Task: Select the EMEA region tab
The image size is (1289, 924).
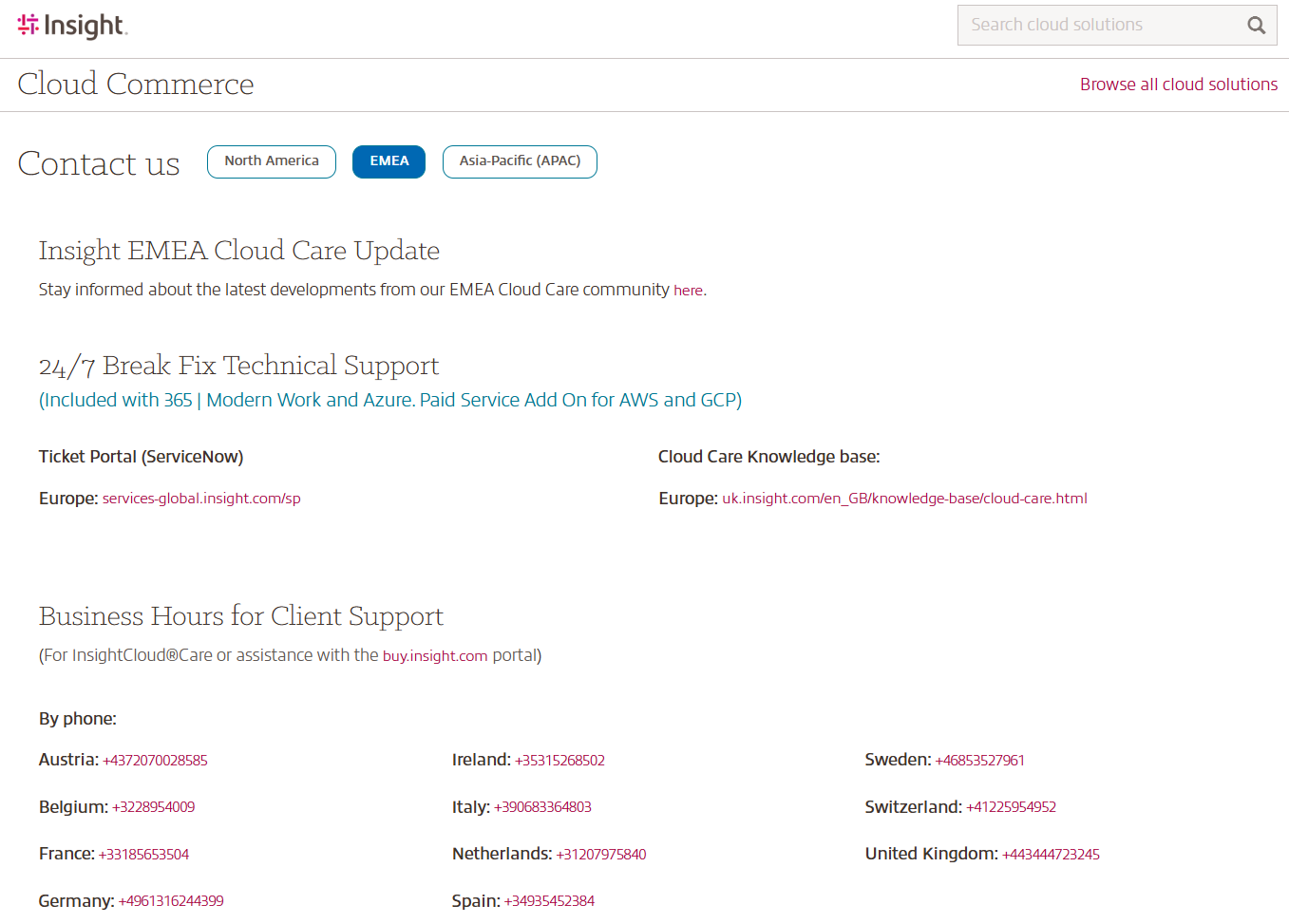Action: click(x=389, y=161)
